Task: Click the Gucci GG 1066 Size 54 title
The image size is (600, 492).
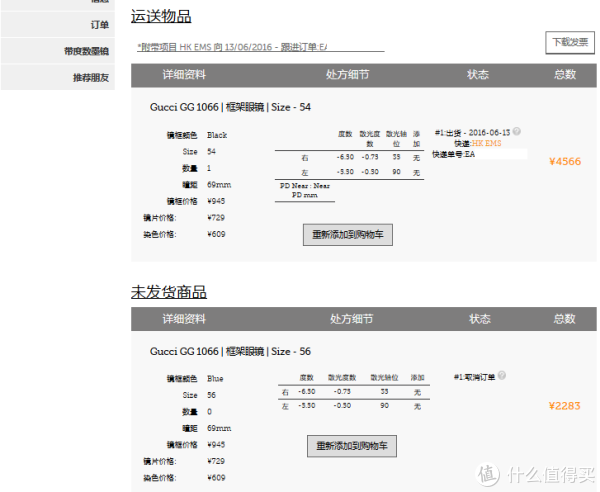Action: coord(230,106)
